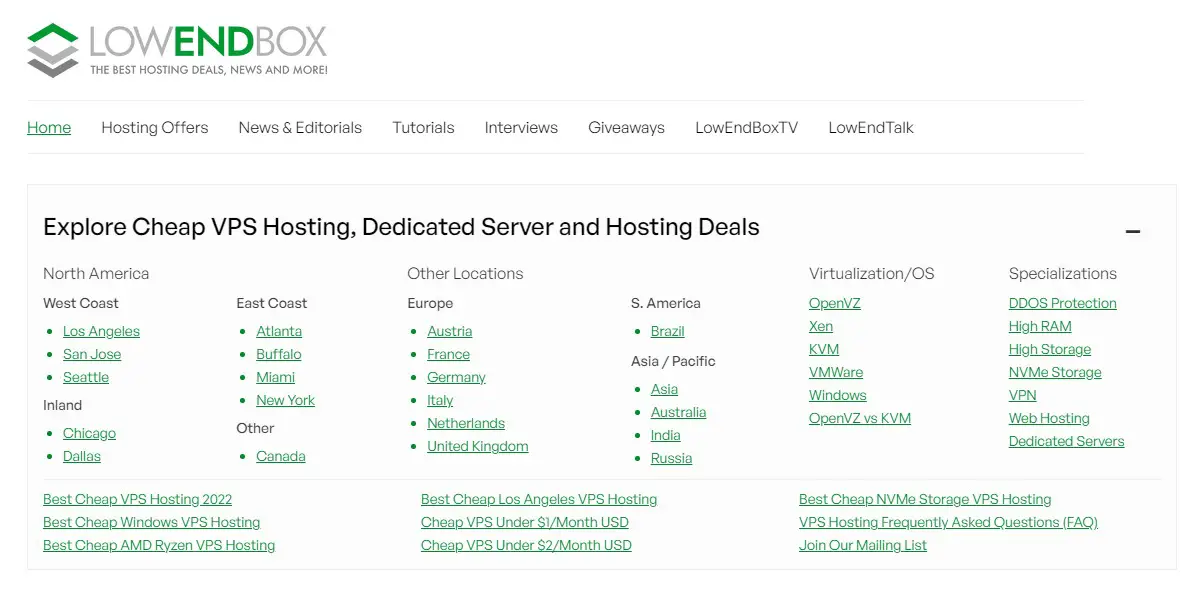Select the NVMe Storage link
The image size is (1200, 592).
[x=1055, y=372]
